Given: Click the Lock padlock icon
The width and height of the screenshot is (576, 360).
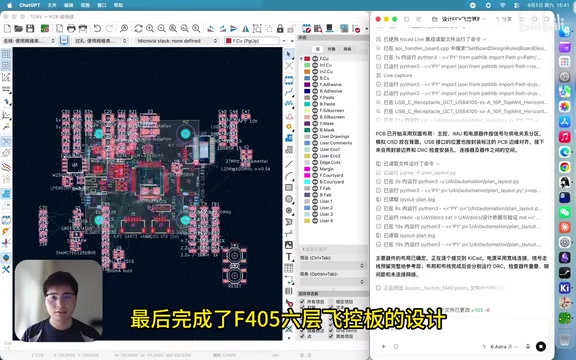Looking at the screenshot, I should [x=280, y=28].
